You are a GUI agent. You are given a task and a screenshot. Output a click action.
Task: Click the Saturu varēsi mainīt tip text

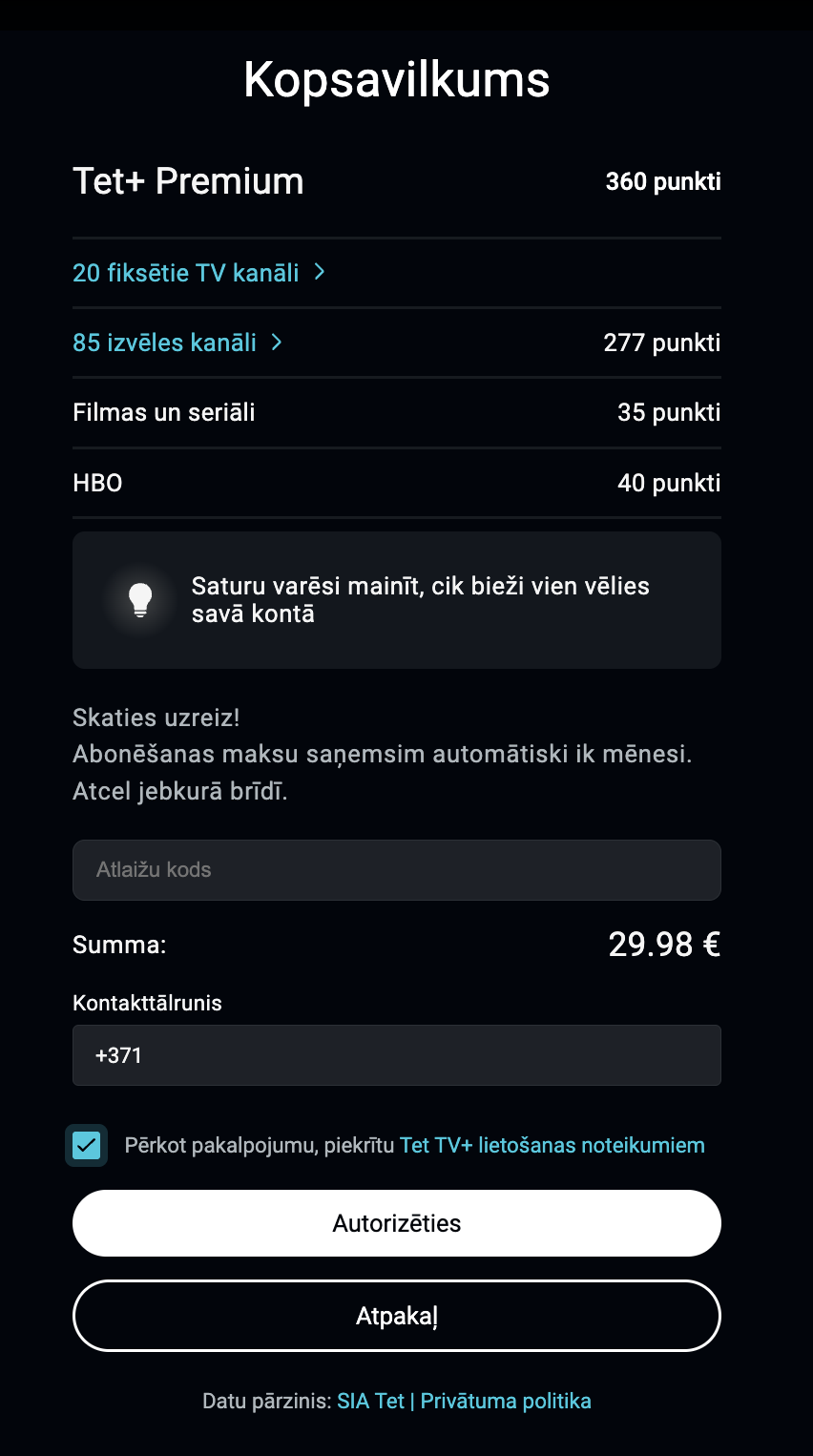[420, 599]
